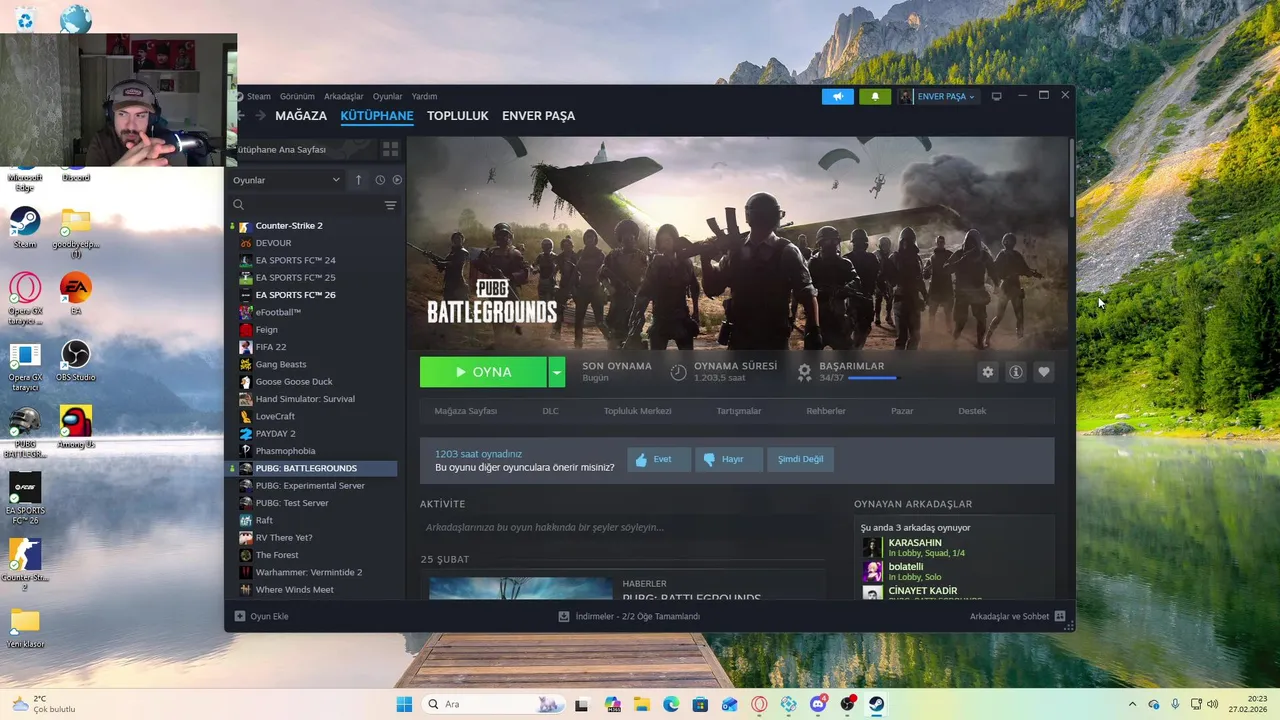Open Play button options dropdown arrow

point(557,372)
